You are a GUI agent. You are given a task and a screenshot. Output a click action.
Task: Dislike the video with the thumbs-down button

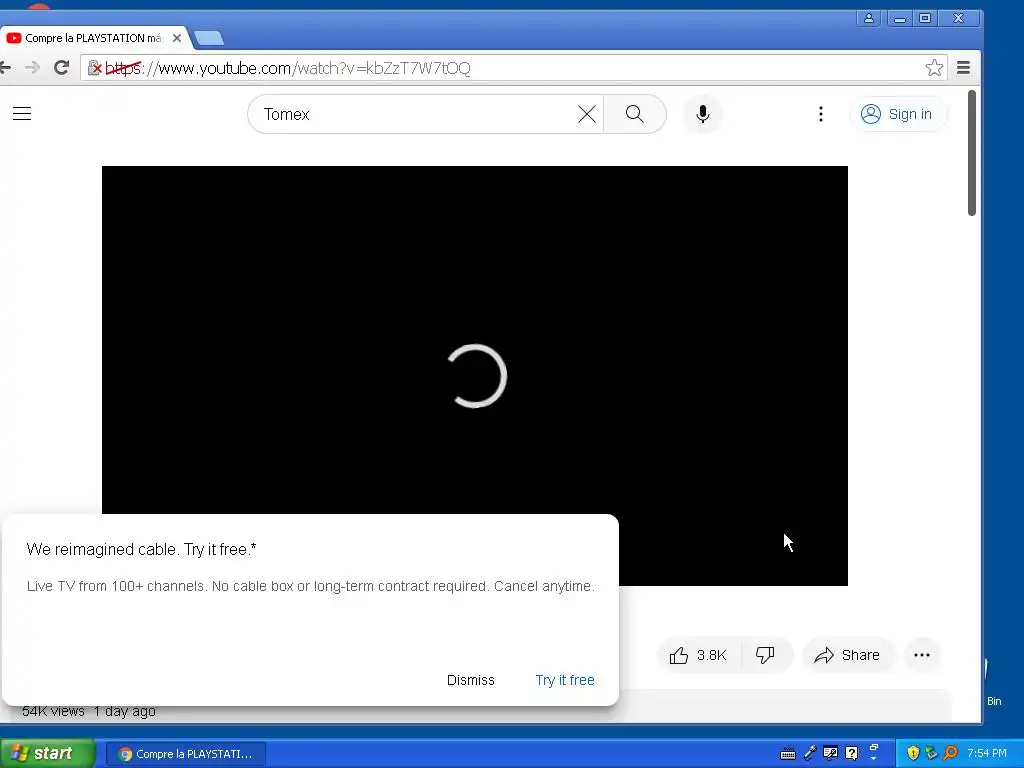coord(765,655)
